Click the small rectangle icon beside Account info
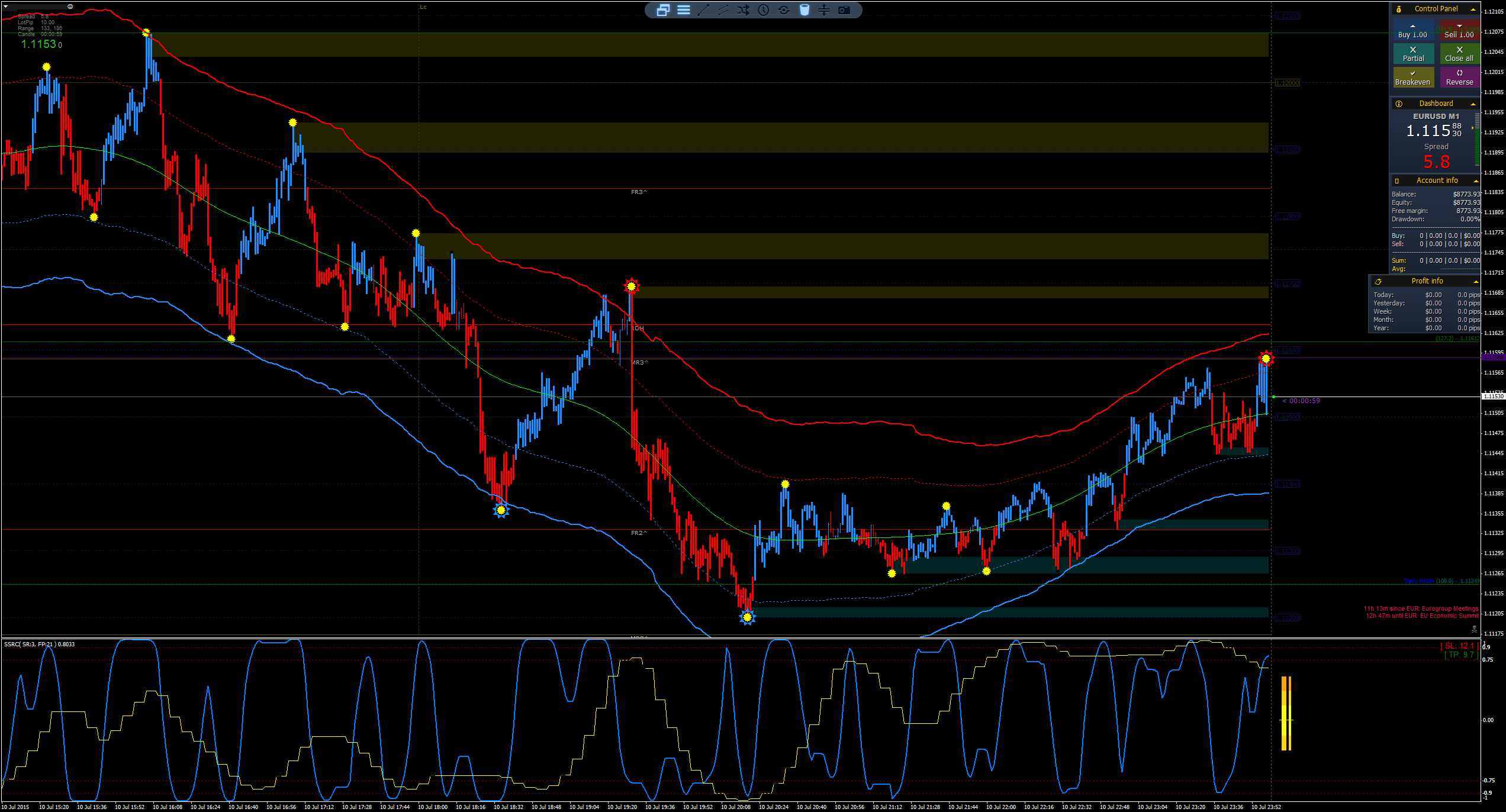 pyautogui.click(x=1397, y=181)
